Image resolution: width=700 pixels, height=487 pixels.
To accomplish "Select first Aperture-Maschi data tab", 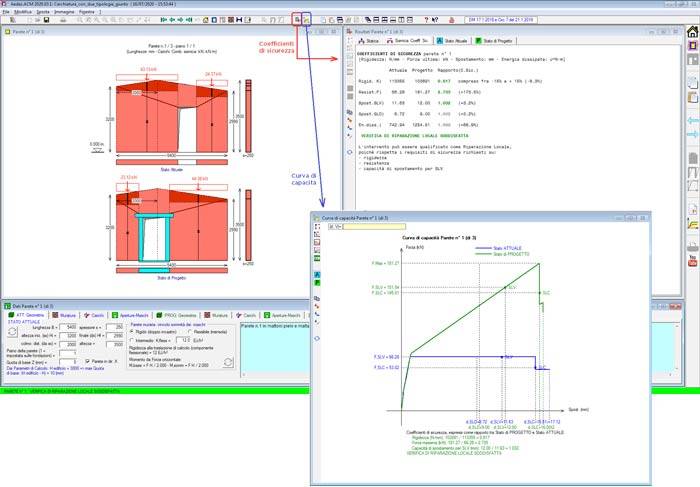I will [130, 315].
